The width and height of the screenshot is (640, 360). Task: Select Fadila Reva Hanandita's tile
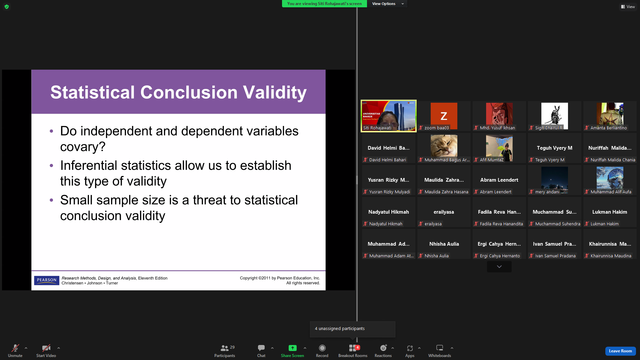499,212
